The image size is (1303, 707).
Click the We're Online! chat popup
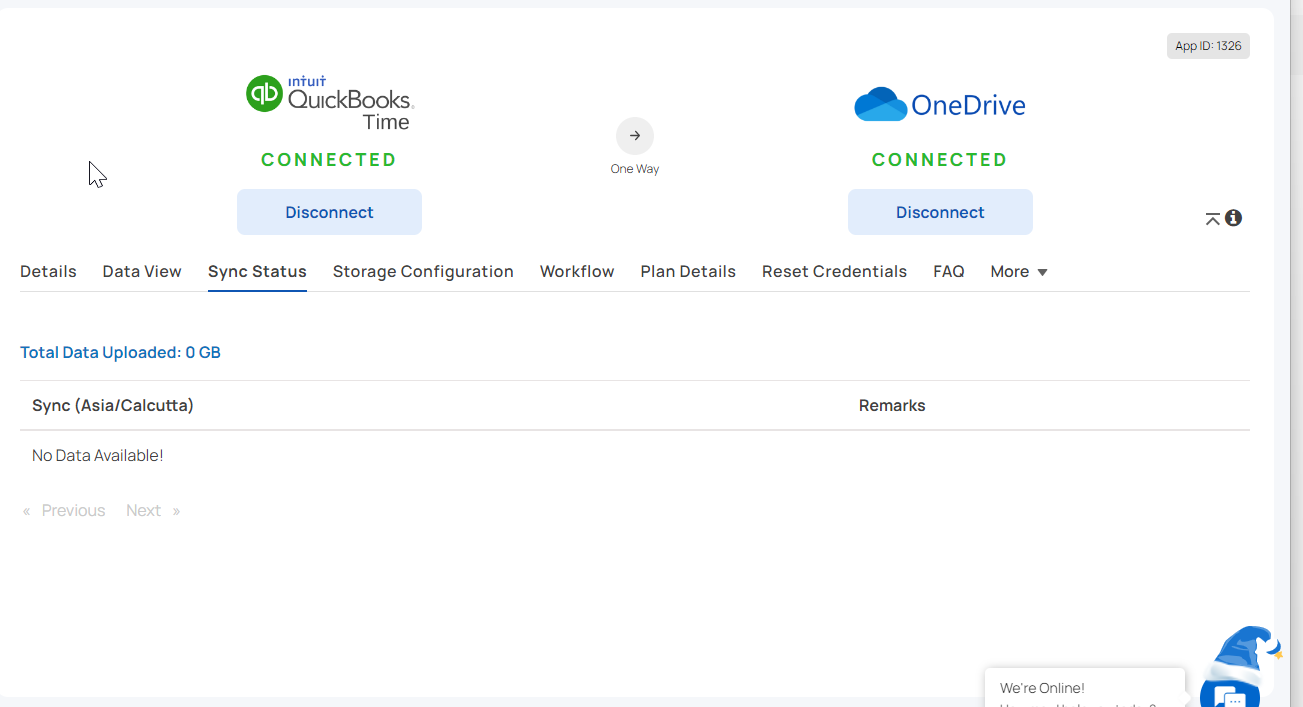[x=1085, y=688]
